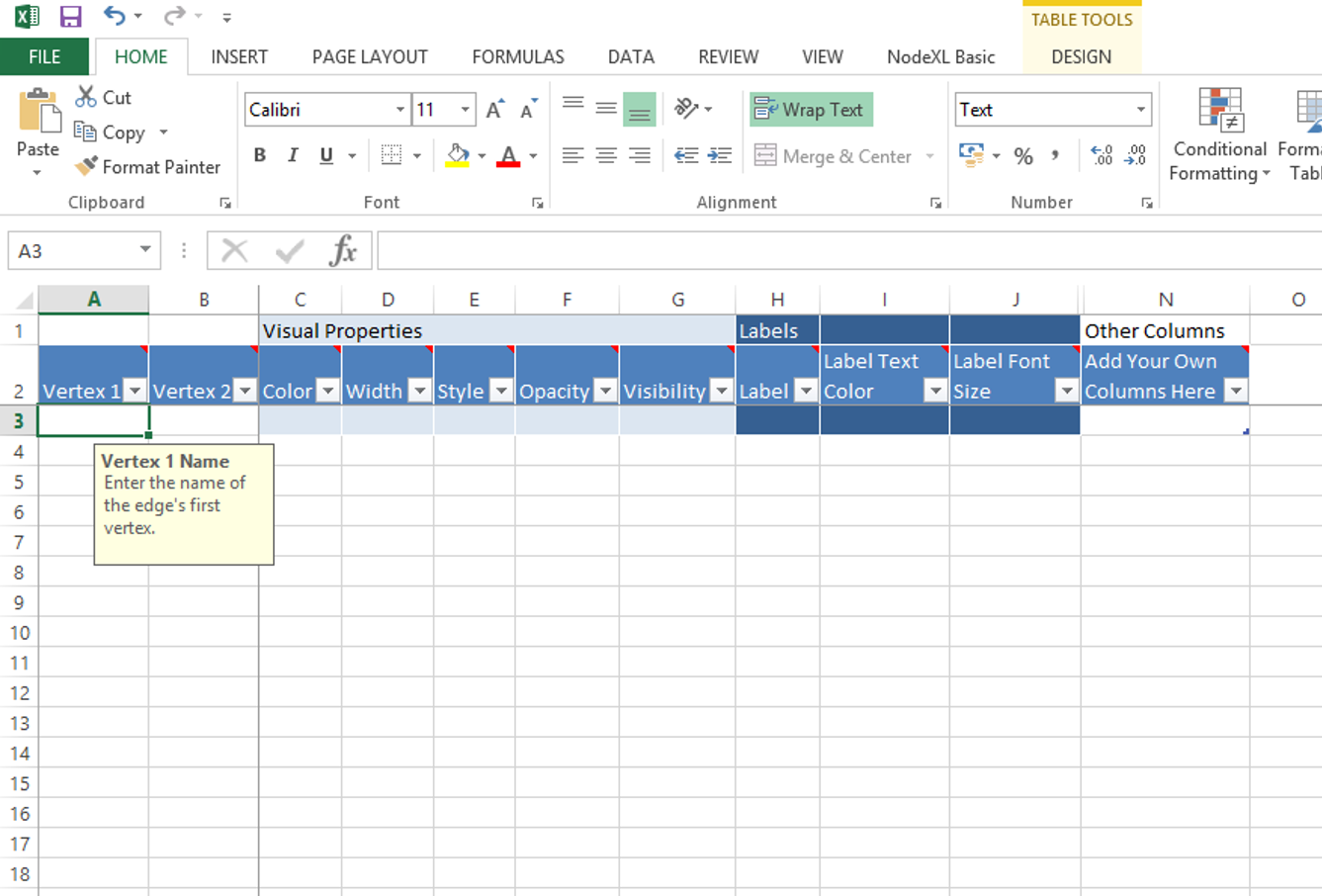This screenshot has height=896, width=1322.
Task: Open the Number Format dropdown showing Text
Action: point(1141,109)
